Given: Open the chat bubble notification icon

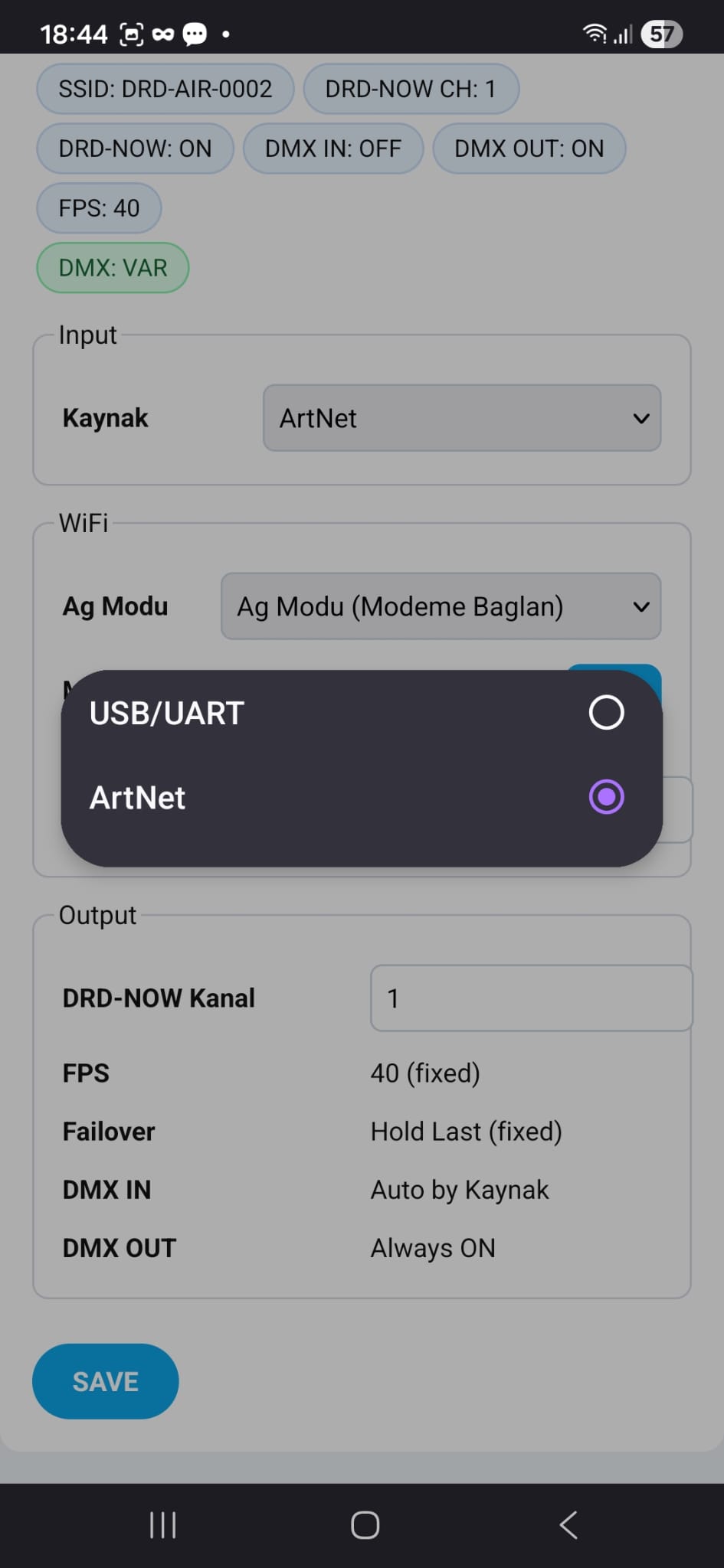Looking at the screenshot, I should (195, 34).
